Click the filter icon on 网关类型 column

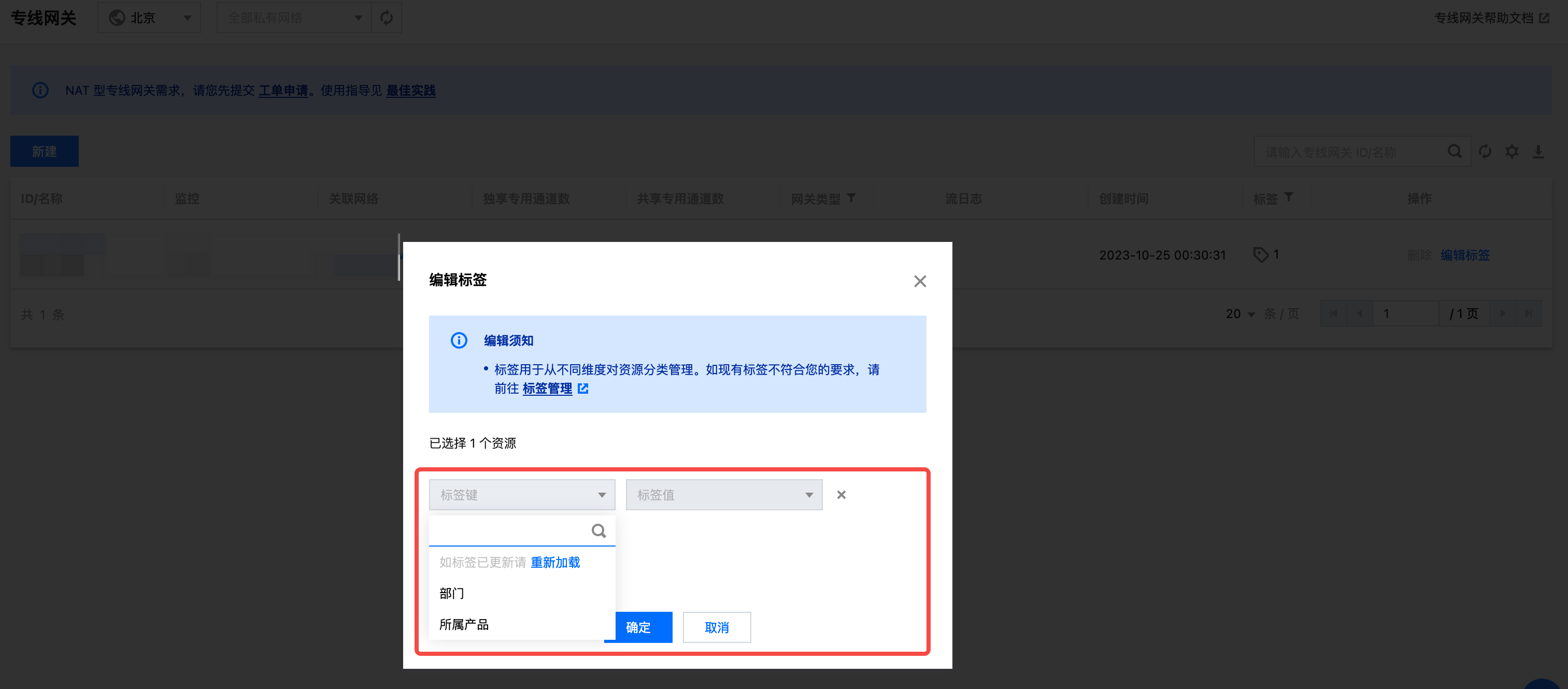coord(851,198)
